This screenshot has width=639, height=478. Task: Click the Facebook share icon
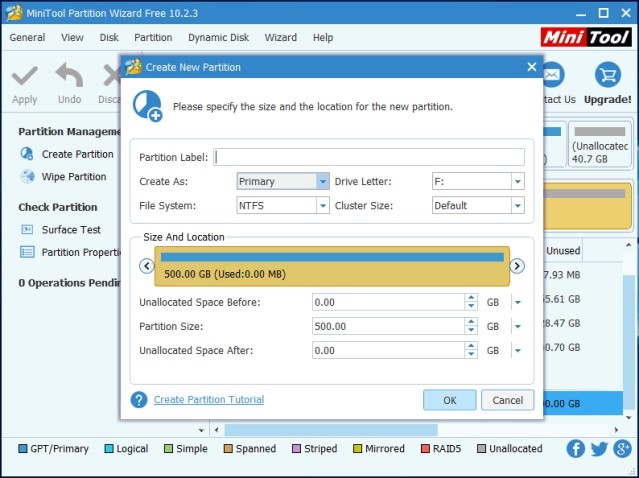click(576, 449)
